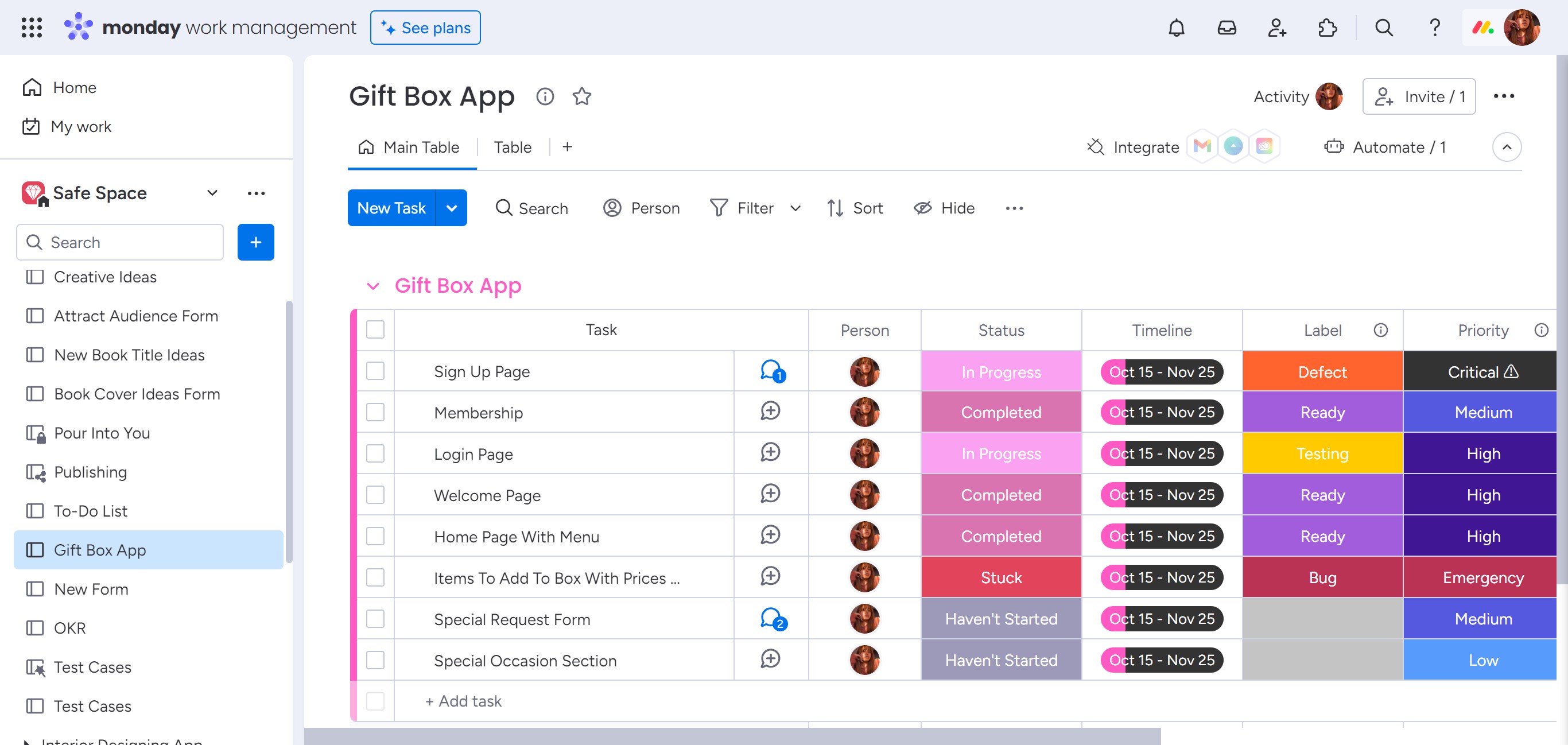The width and height of the screenshot is (1568, 745).
Task: Show board info for Gift Box App
Action: [545, 96]
